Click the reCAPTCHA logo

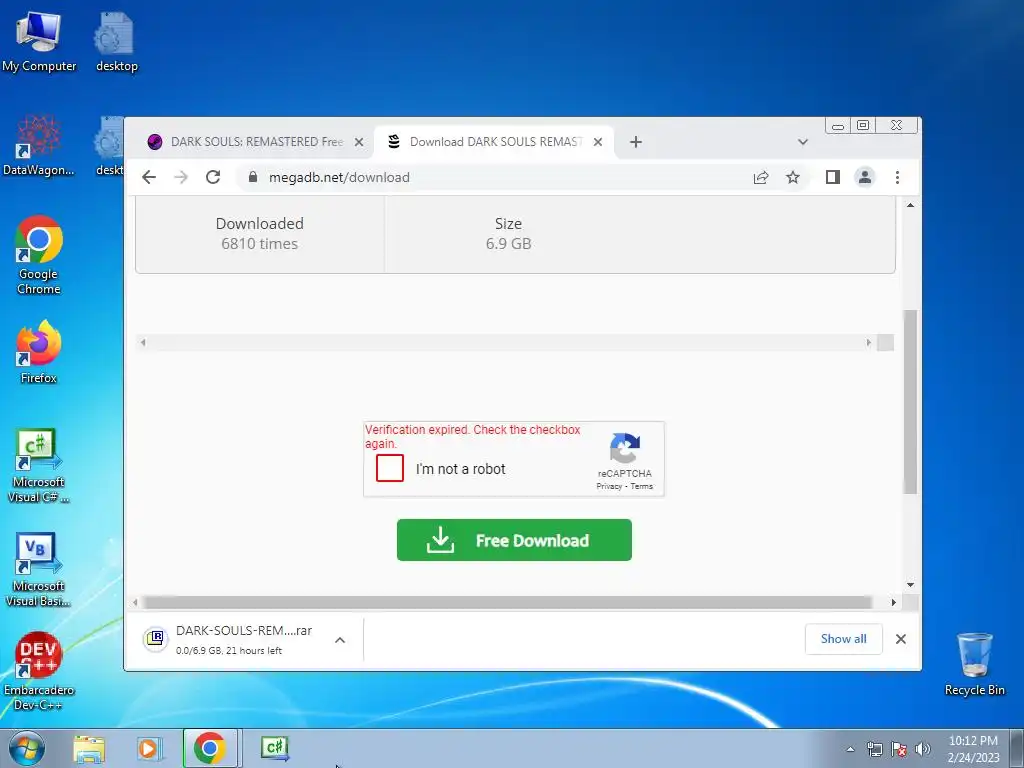pyautogui.click(x=624, y=449)
